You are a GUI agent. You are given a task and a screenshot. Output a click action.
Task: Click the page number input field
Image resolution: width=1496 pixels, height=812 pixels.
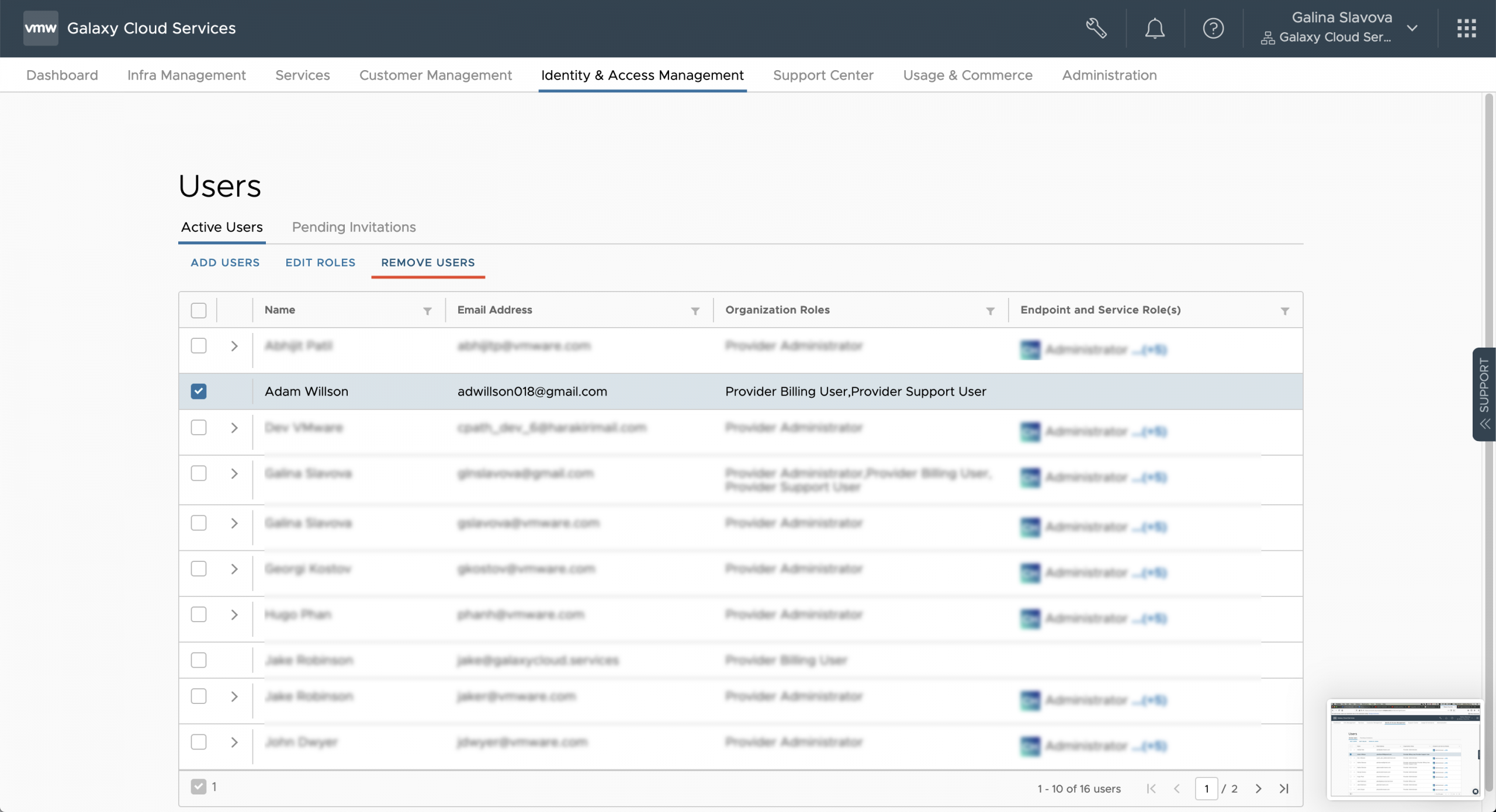pyautogui.click(x=1206, y=789)
